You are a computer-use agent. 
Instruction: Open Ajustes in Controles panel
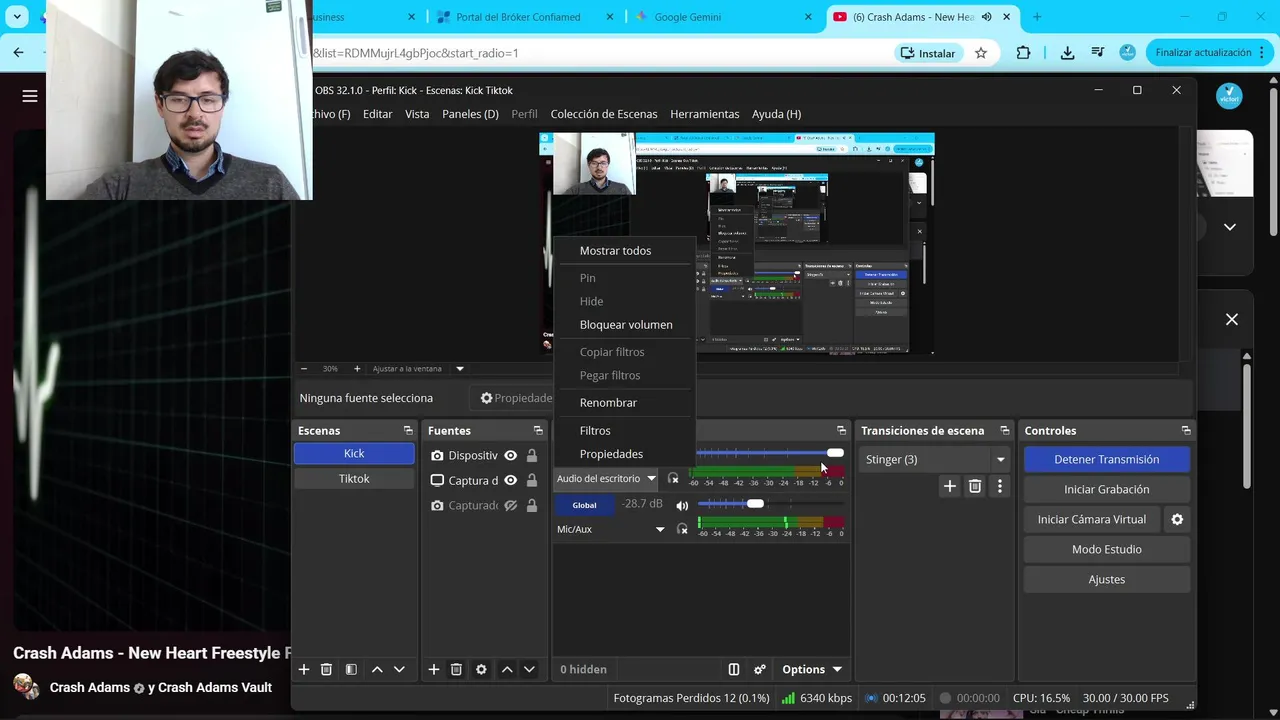1106,579
